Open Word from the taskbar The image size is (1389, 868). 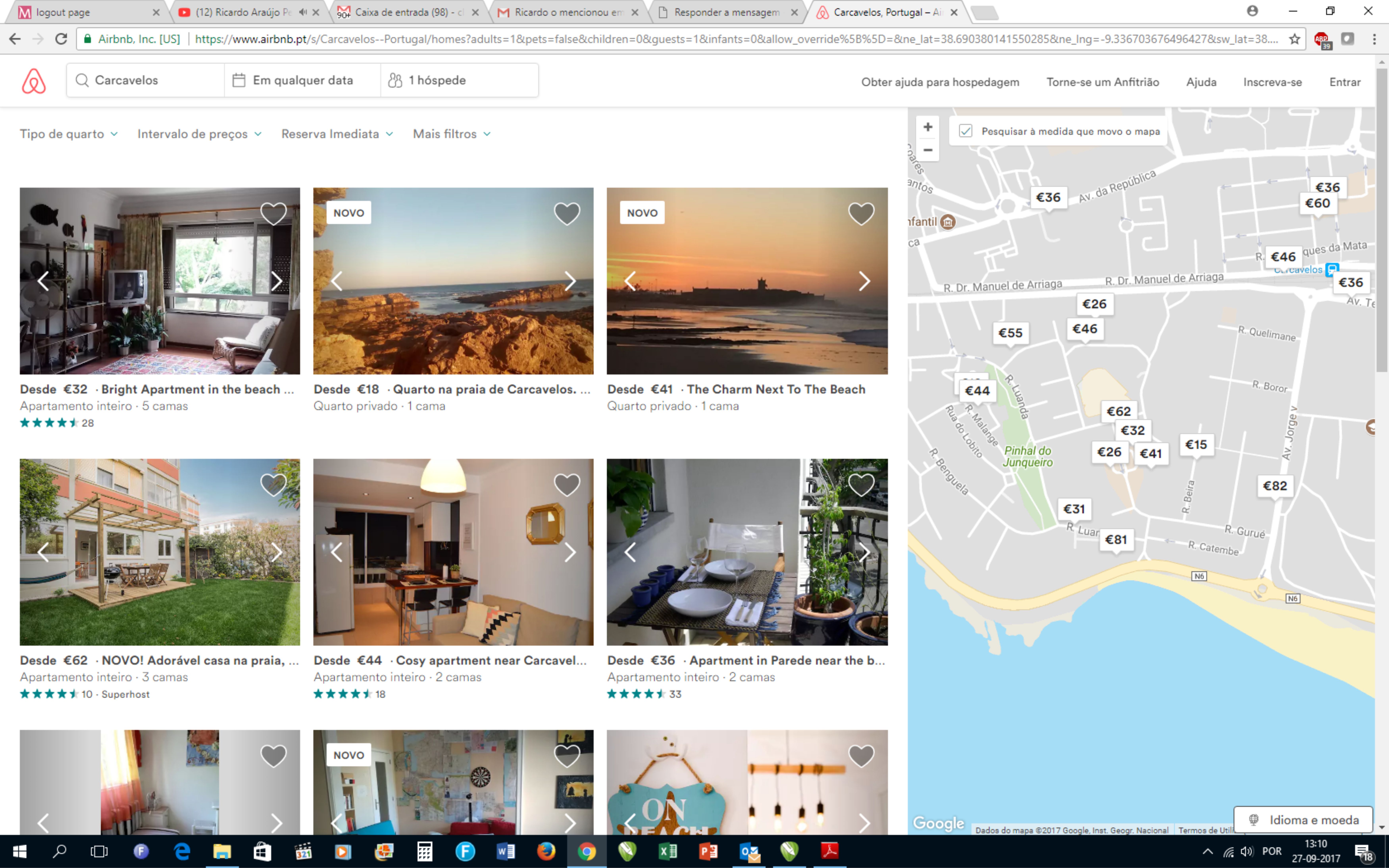pyautogui.click(x=506, y=851)
